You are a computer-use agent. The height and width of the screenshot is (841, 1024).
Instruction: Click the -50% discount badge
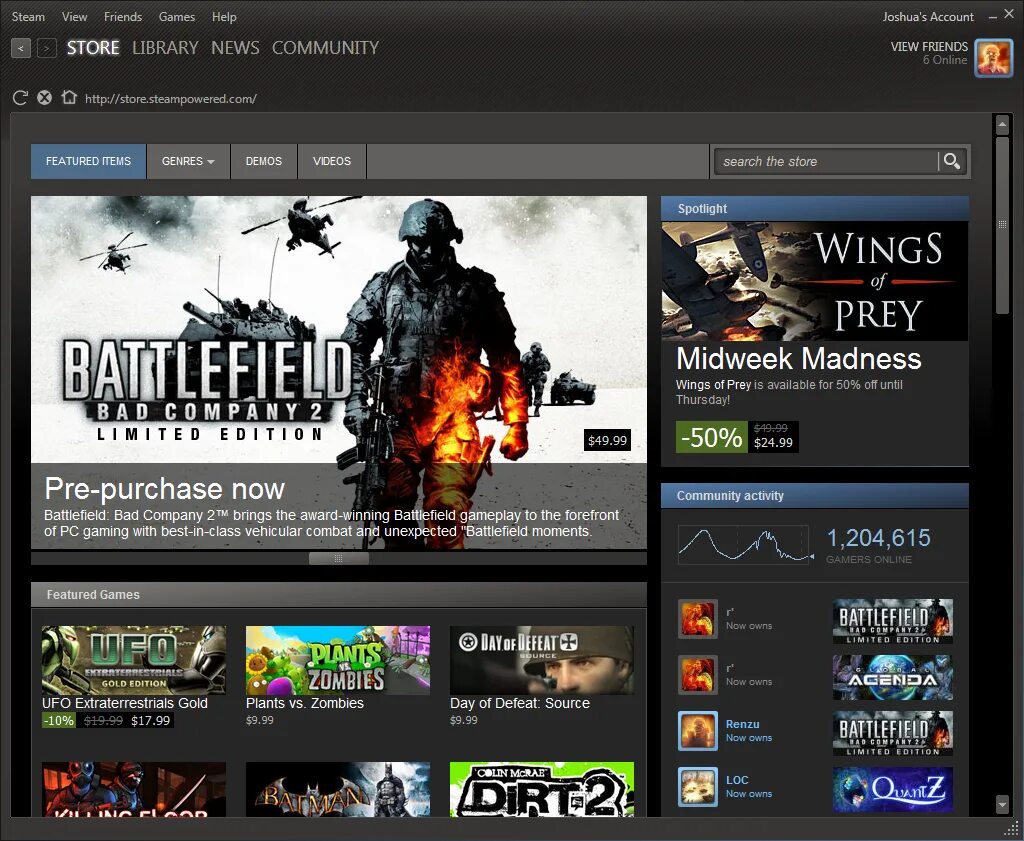pos(712,437)
